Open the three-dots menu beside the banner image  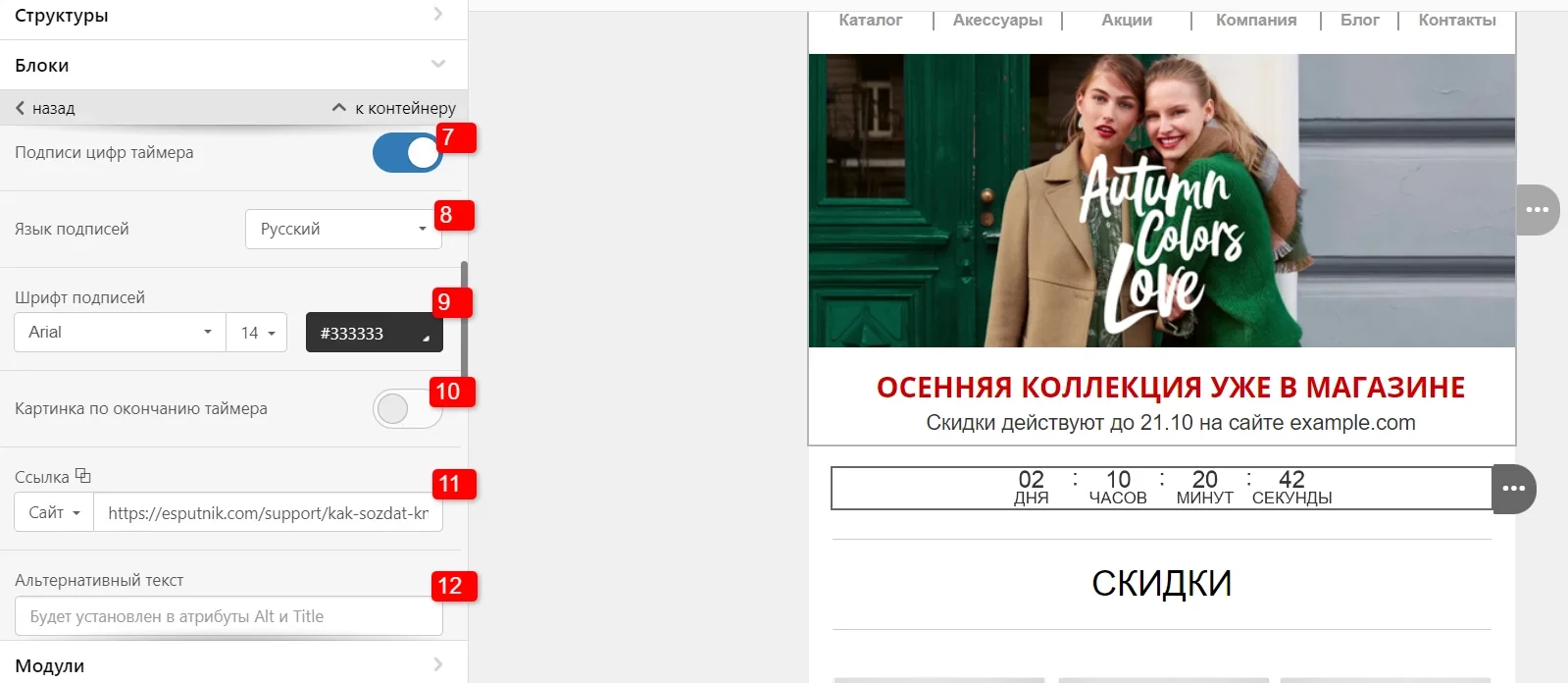[x=1538, y=210]
